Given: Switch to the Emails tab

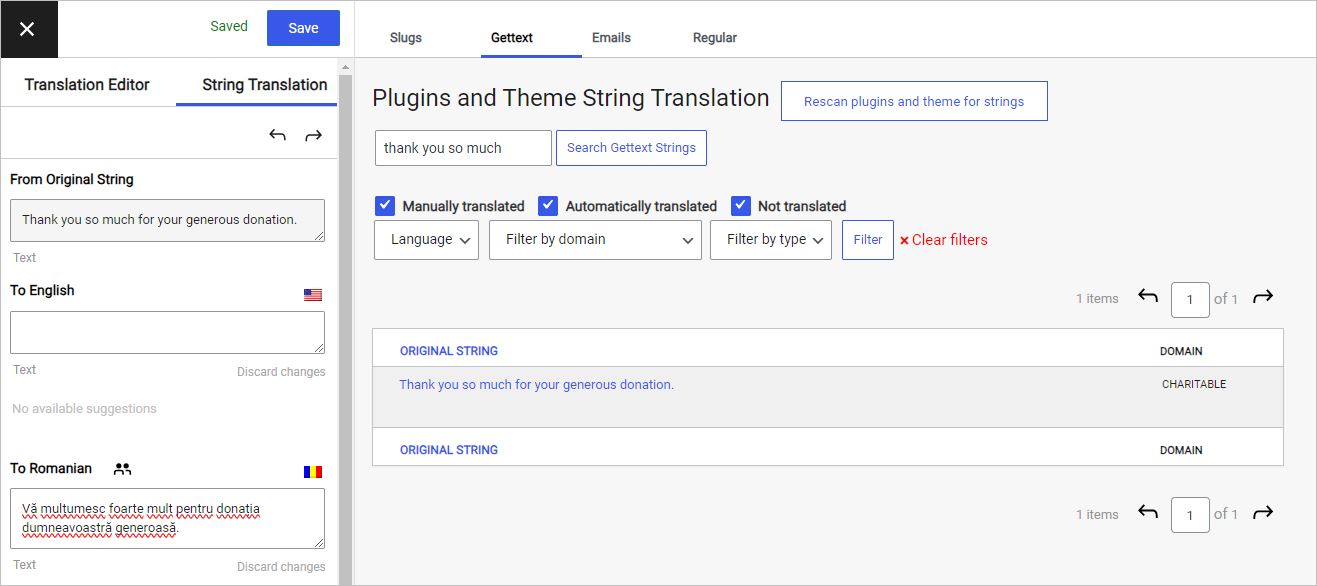Looking at the screenshot, I should pyautogui.click(x=611, y=37).
